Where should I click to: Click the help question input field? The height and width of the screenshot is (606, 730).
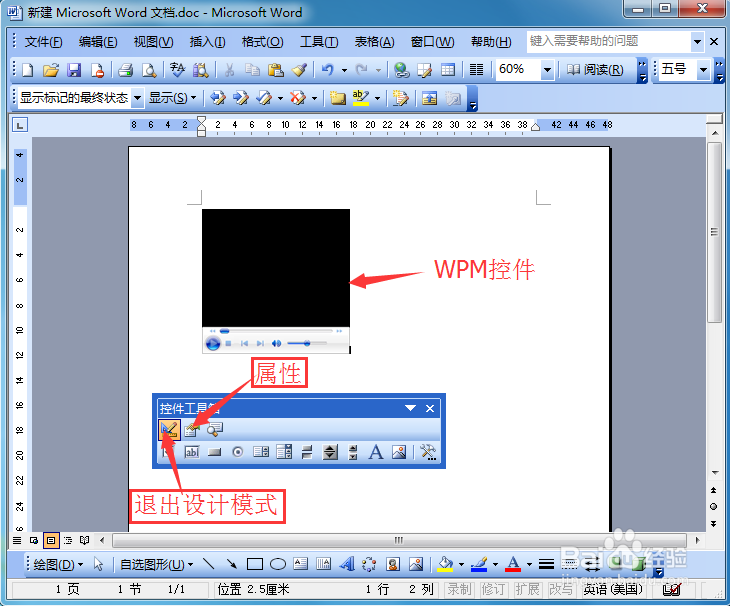tap(609, 42)
